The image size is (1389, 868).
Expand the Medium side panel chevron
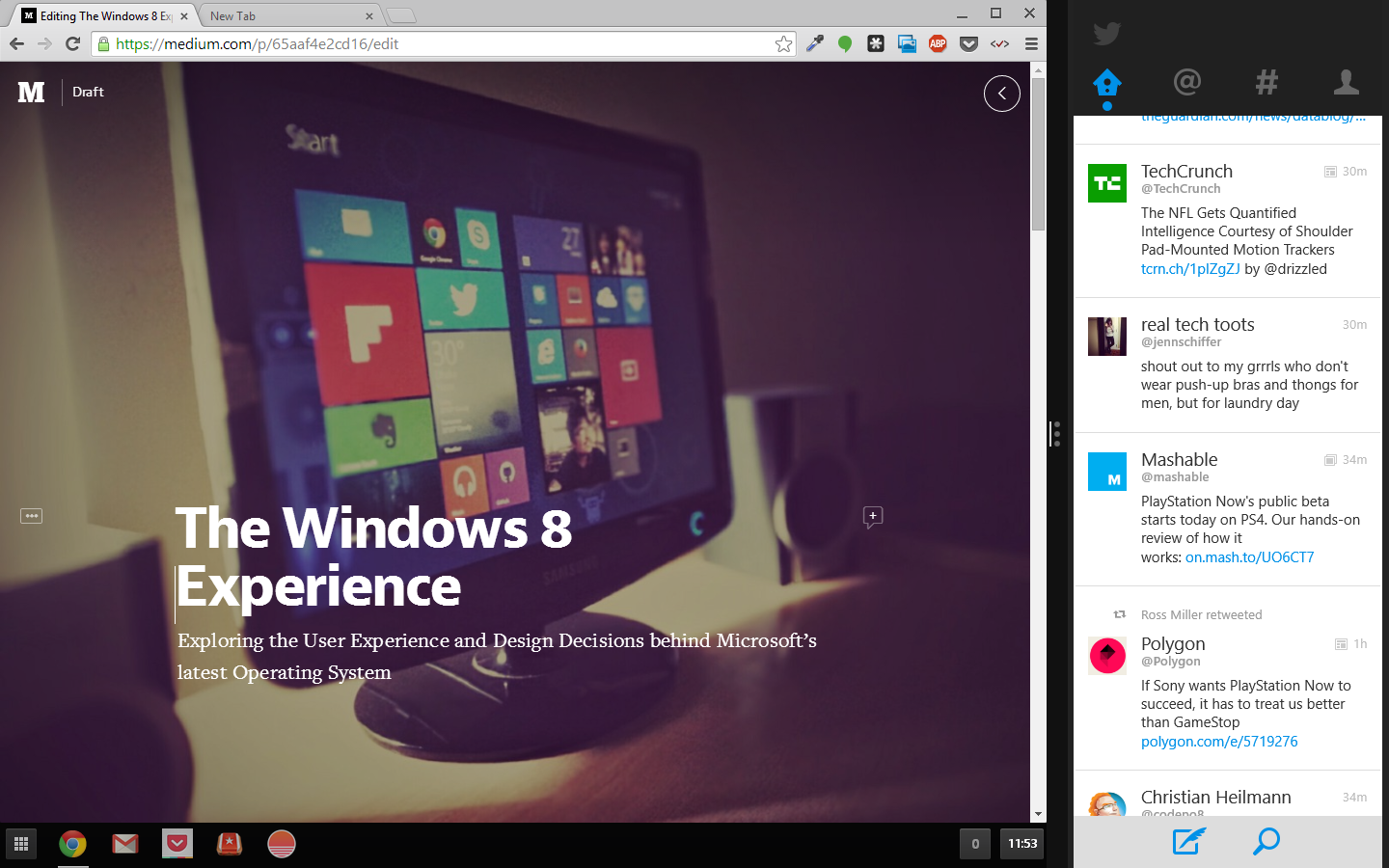point(1002,94)
